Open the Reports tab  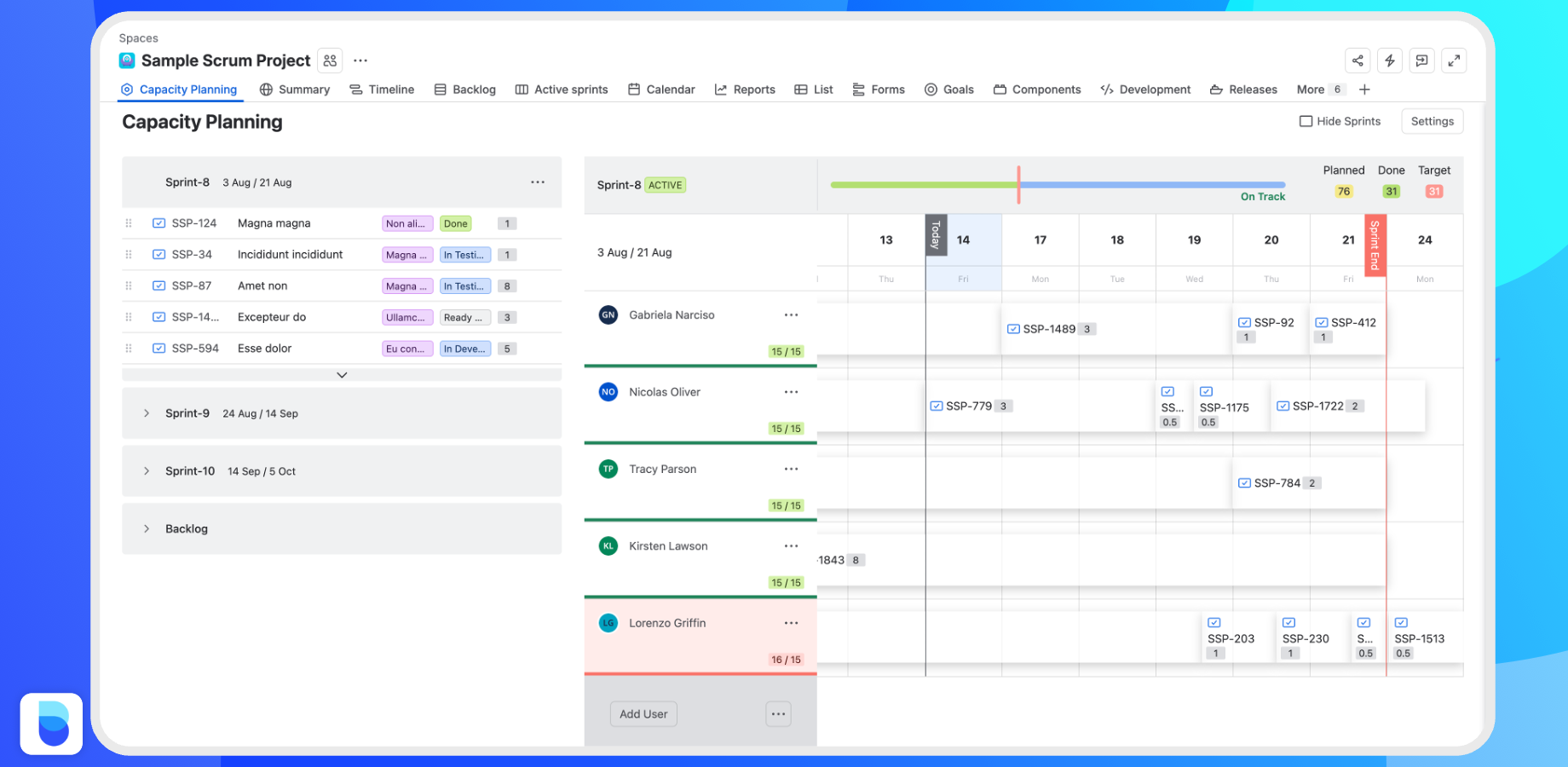tap(745, 89)
